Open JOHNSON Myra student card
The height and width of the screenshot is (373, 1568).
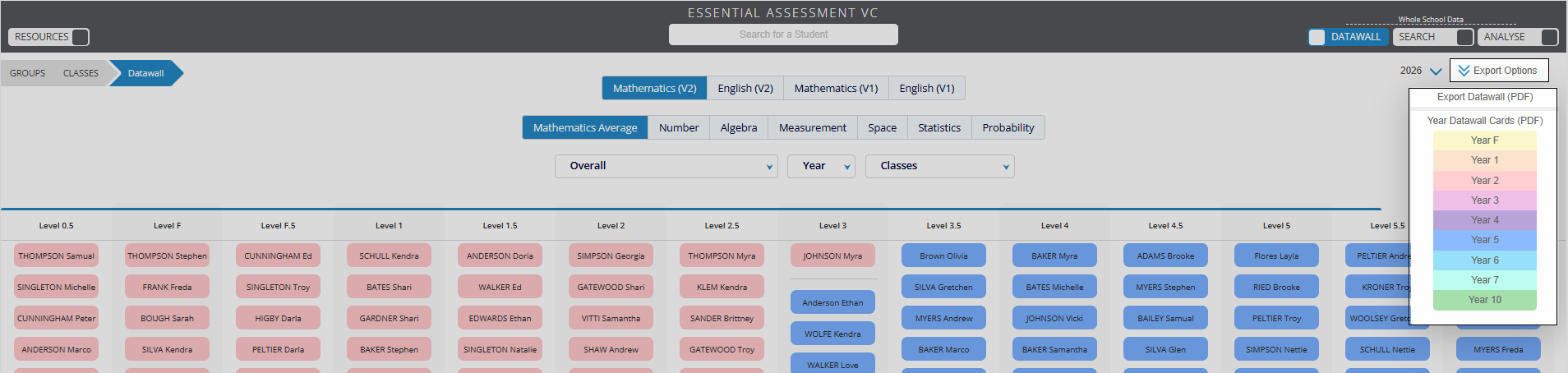point(833,256)
